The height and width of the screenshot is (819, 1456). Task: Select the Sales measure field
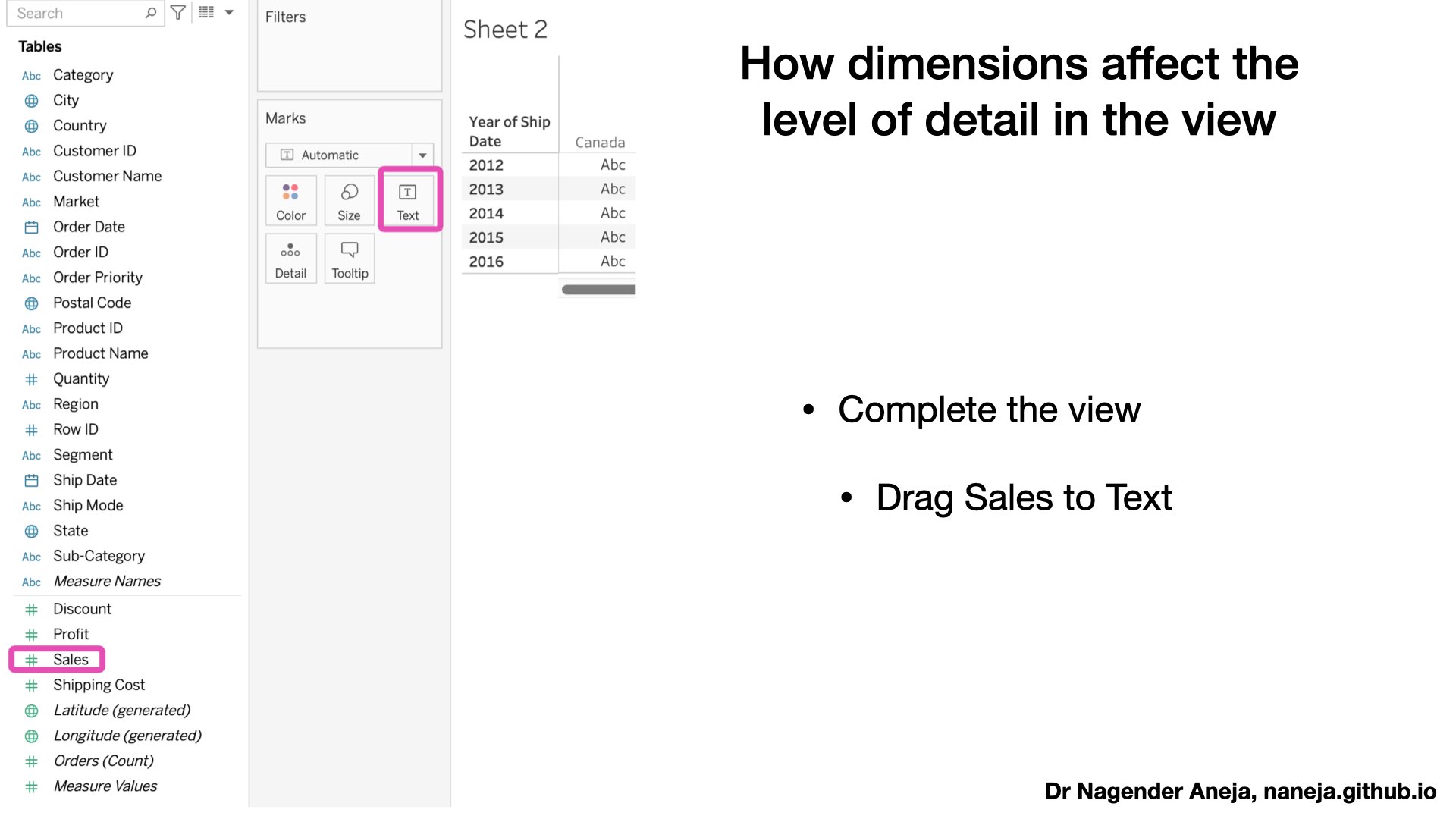tap(71, 660)
